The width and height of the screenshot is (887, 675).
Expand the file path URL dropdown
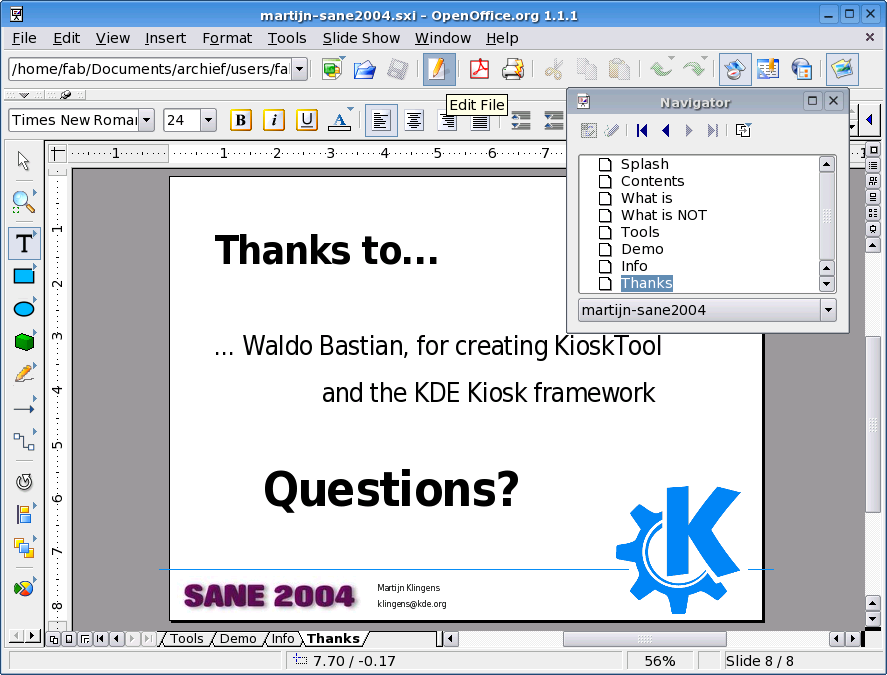(x=300, y=69)
